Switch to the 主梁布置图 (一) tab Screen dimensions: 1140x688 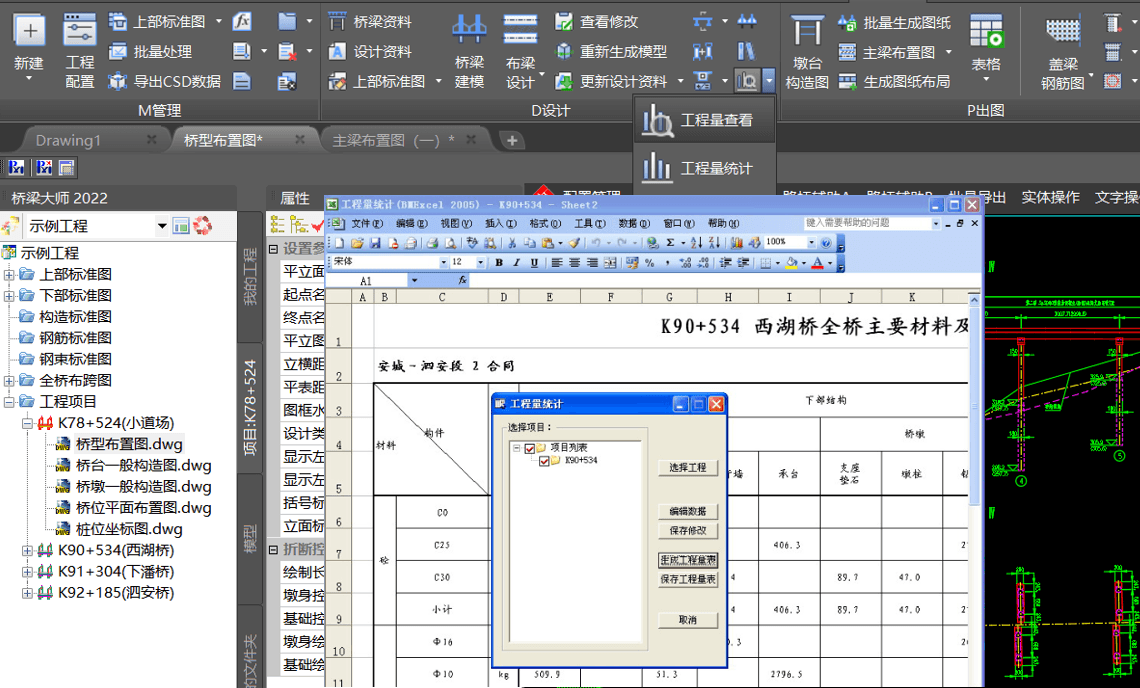tap(392, 140)
